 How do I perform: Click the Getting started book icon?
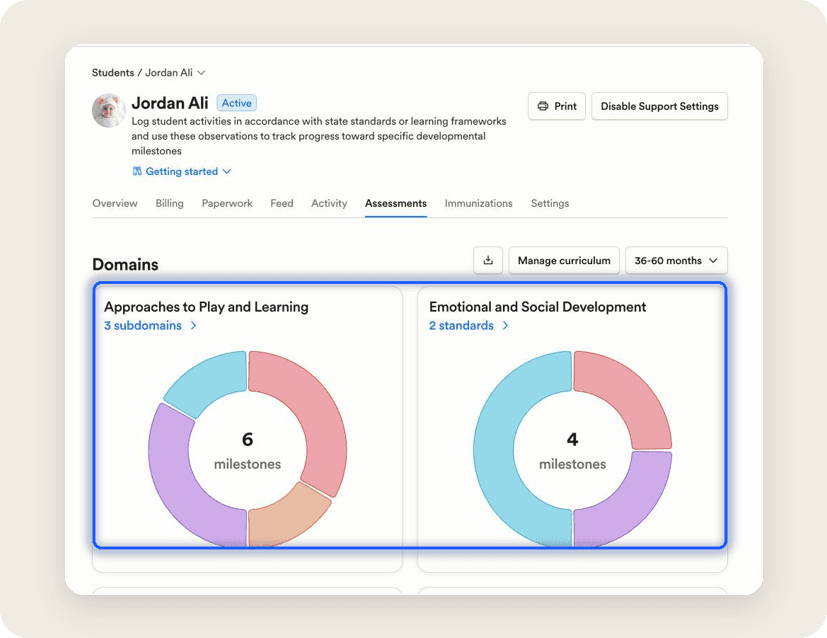137,171
